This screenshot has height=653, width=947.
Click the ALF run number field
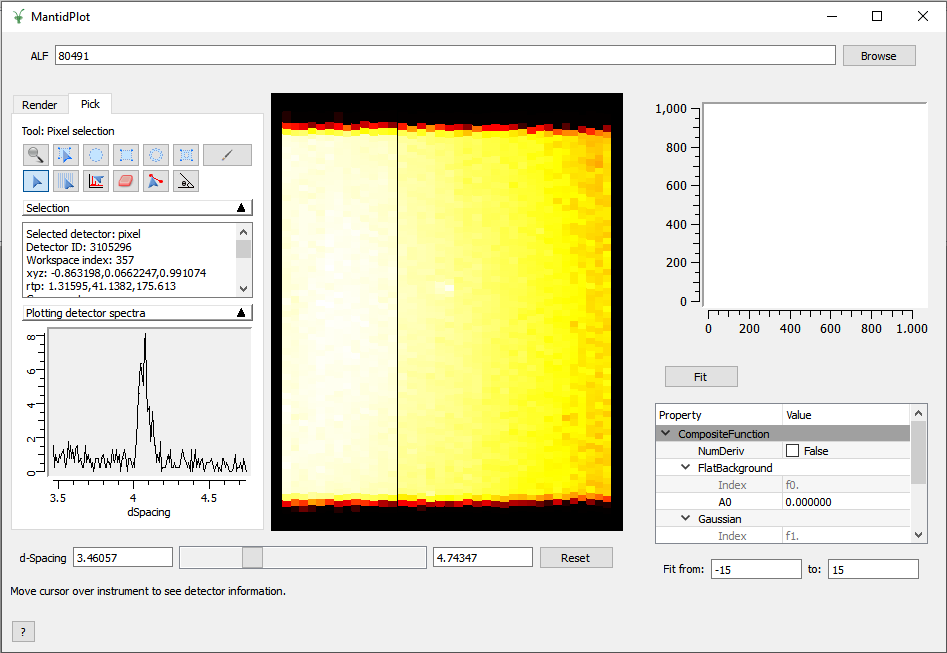coord(445,56)
